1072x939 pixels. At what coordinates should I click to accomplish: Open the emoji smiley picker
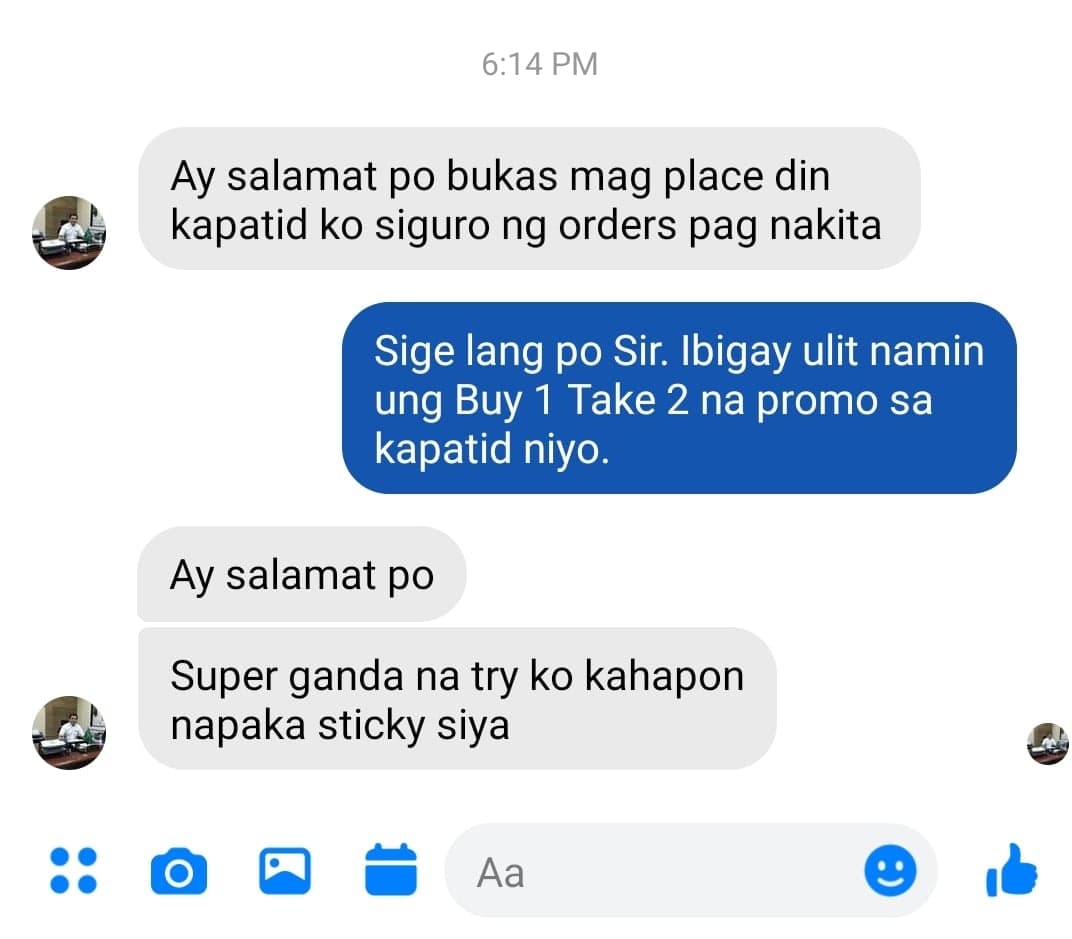click(x=890, y=871)
